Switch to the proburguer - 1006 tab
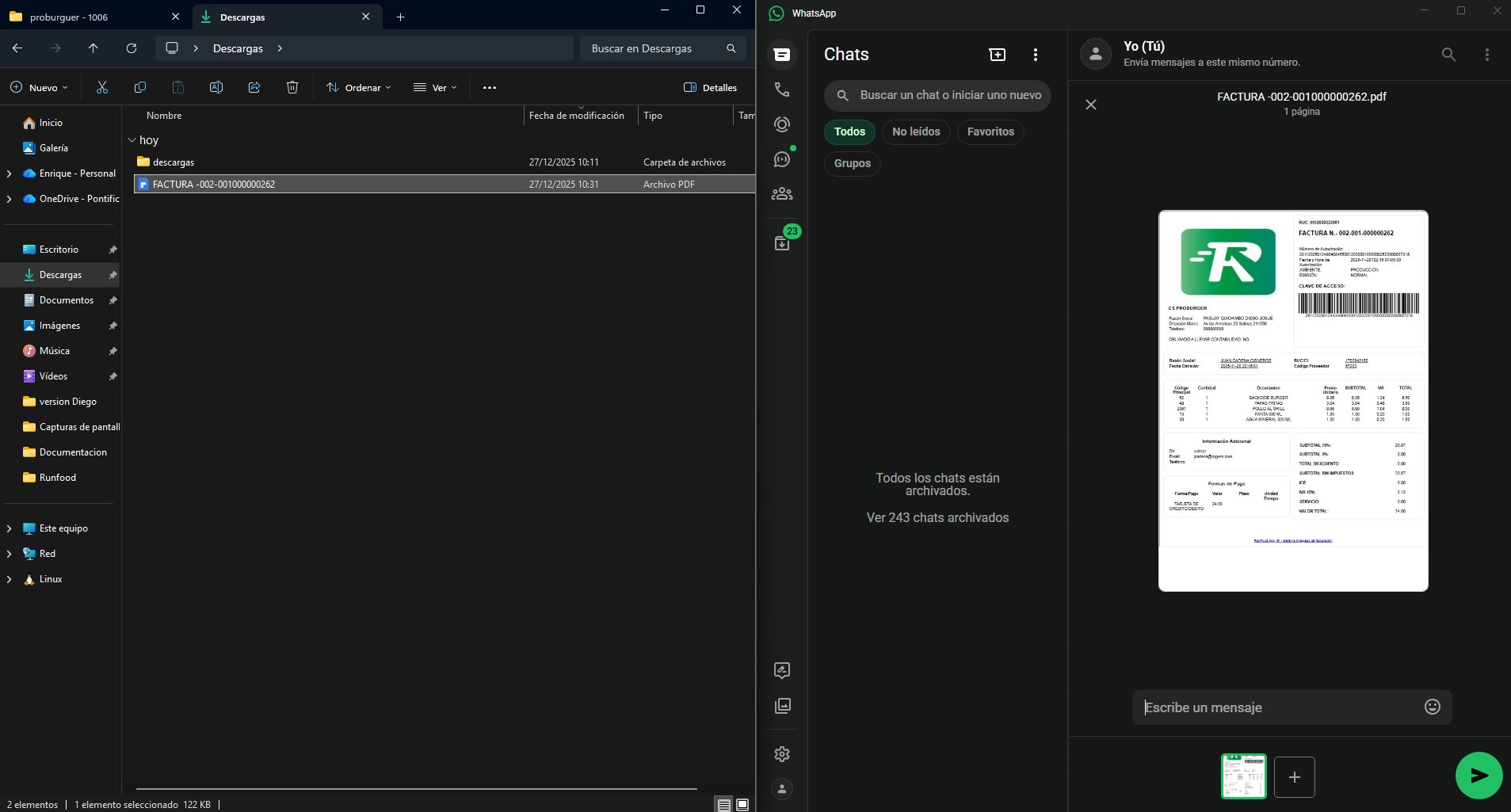 [x=95, y=17]
